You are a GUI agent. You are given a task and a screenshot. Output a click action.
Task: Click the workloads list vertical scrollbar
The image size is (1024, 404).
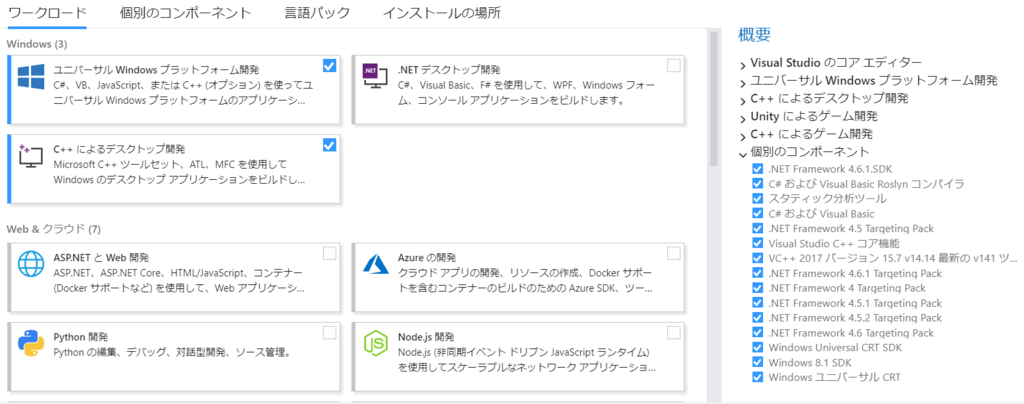714,98
